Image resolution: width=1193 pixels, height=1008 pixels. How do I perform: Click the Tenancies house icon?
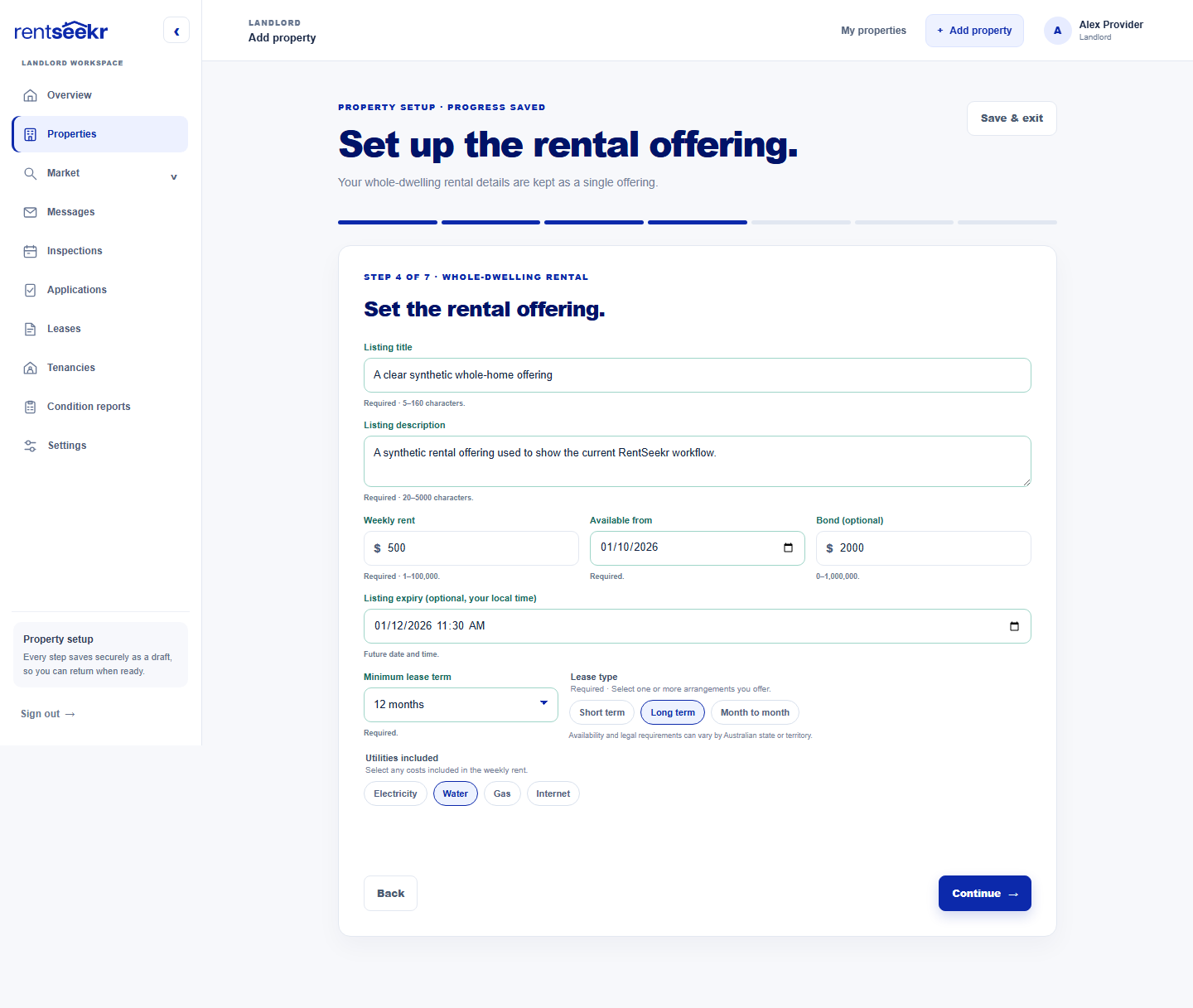click(x=31, y=368)
